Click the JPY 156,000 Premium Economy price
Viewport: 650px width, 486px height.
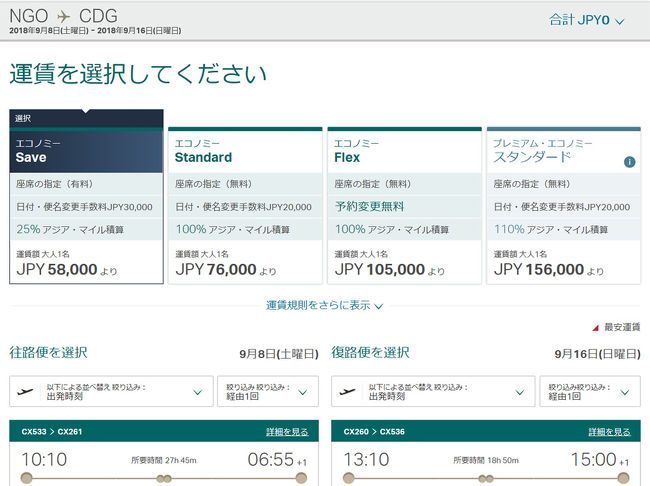click(x=549, y=270)
